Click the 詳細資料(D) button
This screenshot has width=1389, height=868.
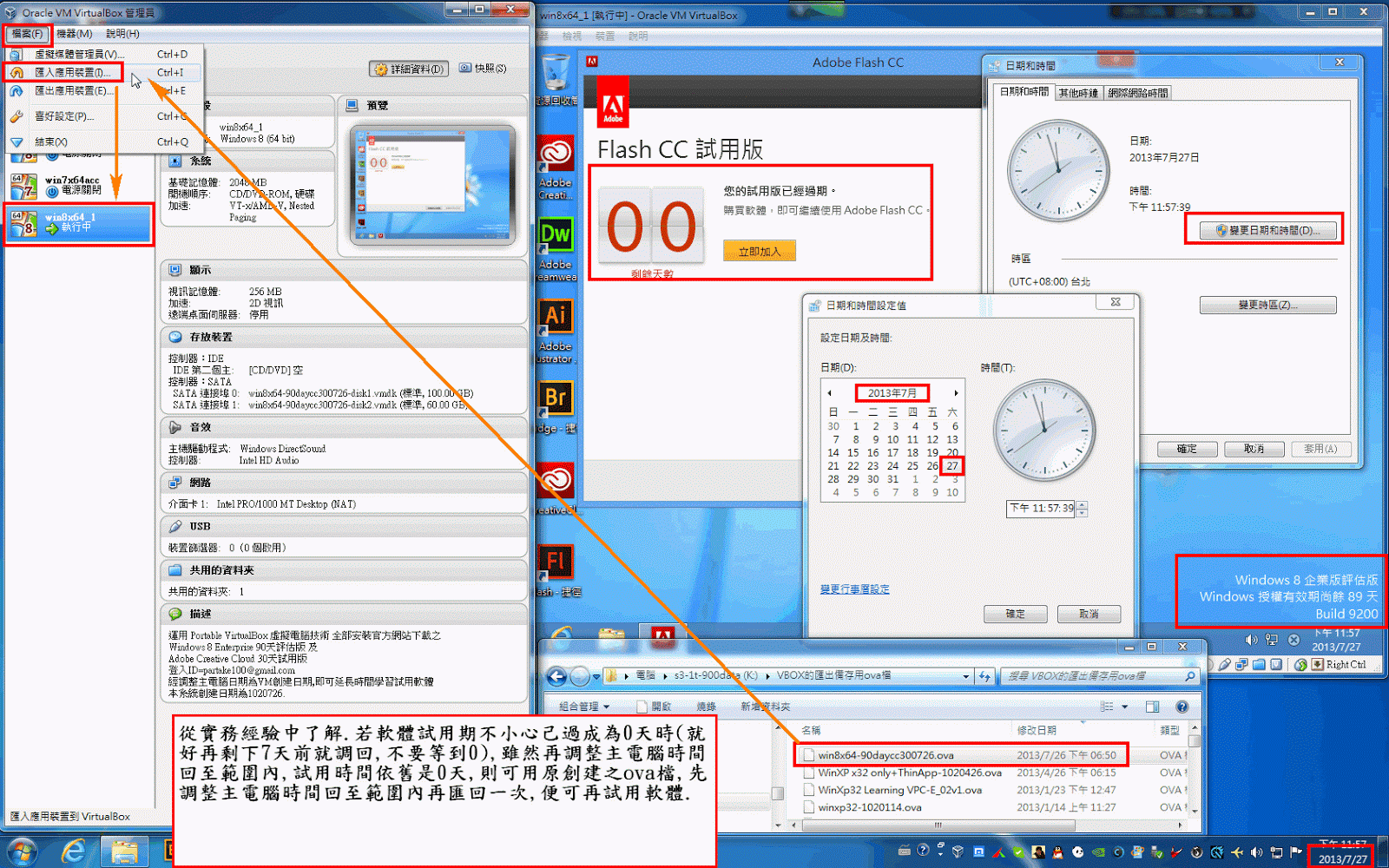pos(409,69)
